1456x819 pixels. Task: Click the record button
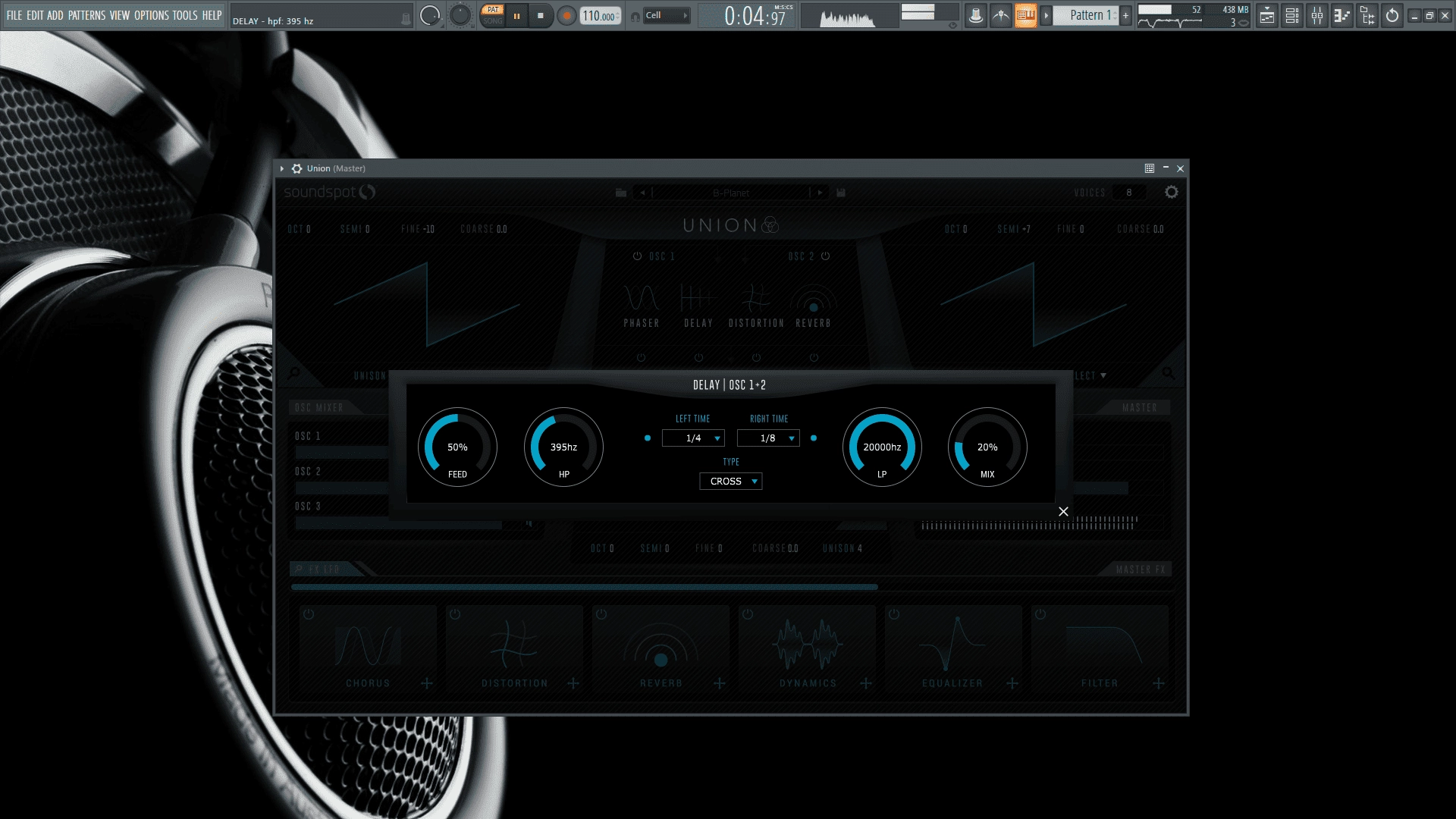566,15
